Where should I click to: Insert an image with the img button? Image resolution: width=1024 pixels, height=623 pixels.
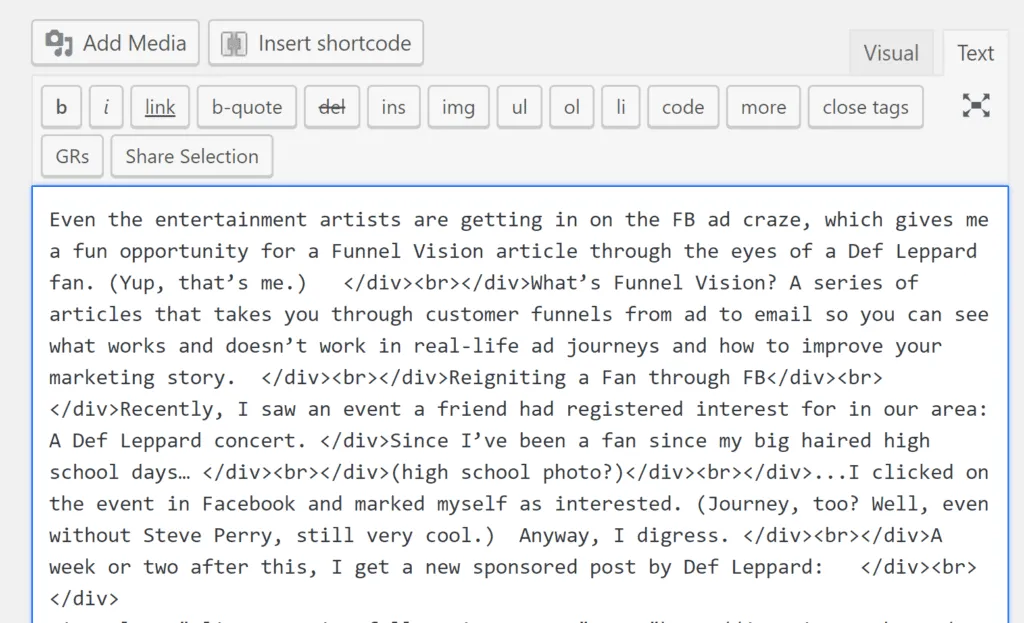(x=458, y=106)
